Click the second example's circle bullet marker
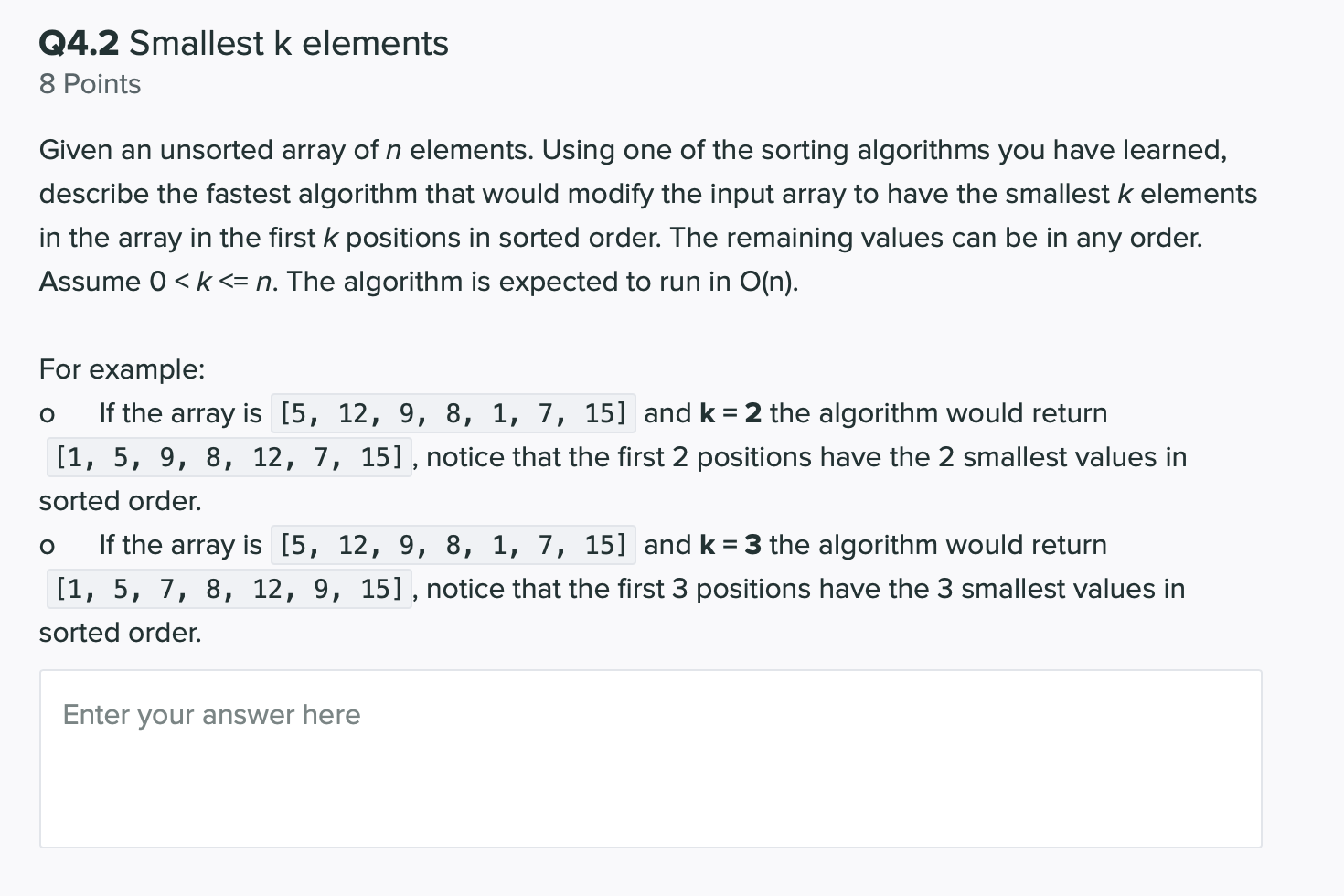 pyautogui.click(x=48, y=547)
